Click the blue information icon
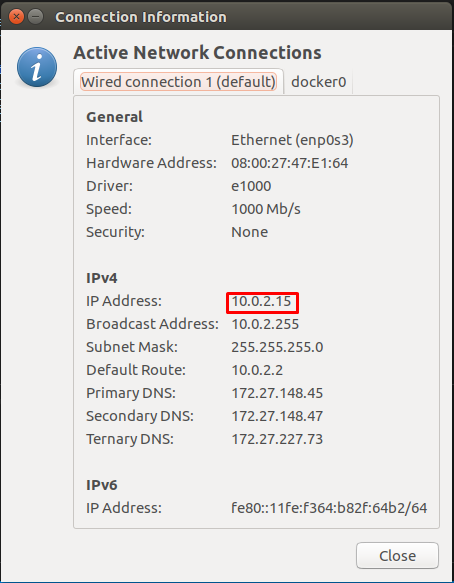Viewport: 454px width, 583px height. (x=37, y=67)
